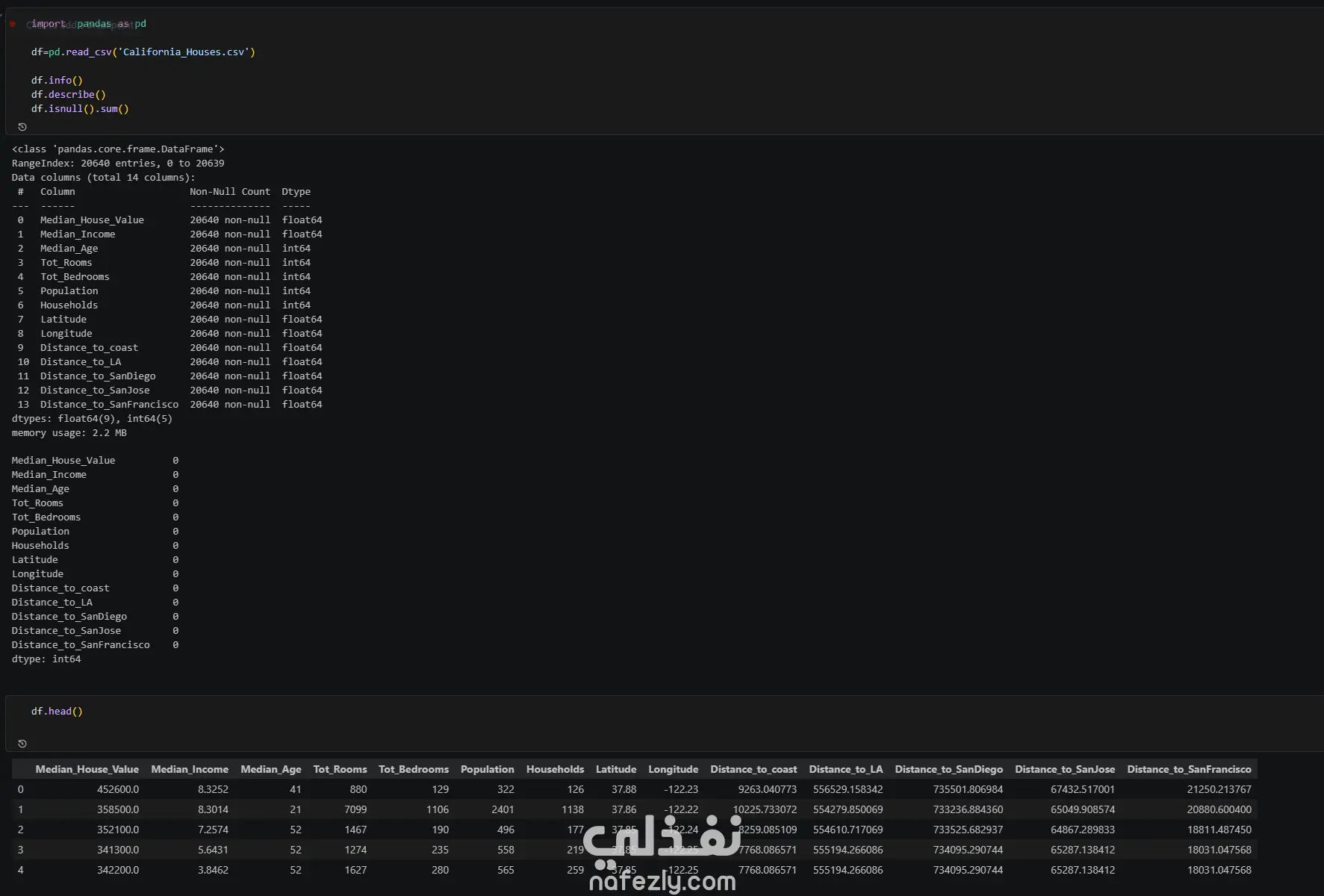Click the Median_Income value 7.2574
Screen dimensions: 1324x896
214,830
